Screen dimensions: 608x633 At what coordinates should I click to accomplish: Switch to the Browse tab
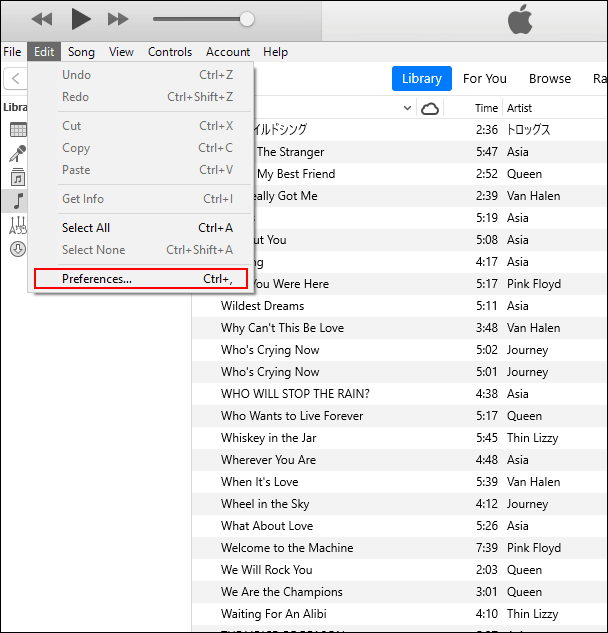[x=550, y=78]
